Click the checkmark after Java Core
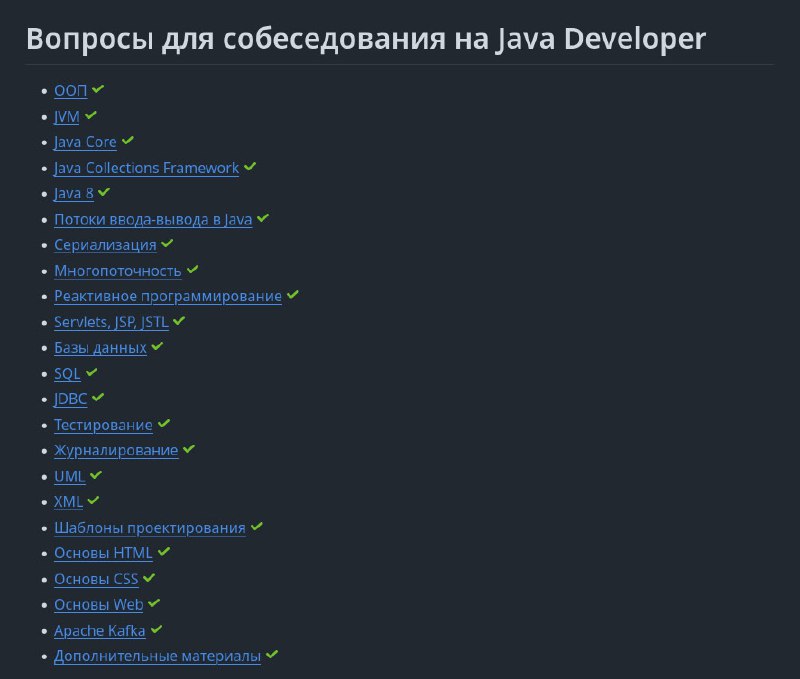Image resolution: width=800 pixels, height=679 pixels. [x=128, y=140]
